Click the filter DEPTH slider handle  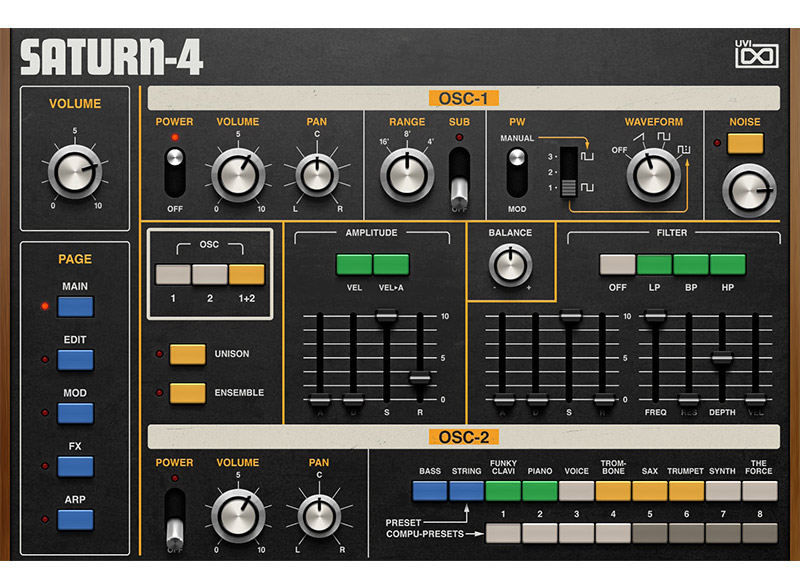point(722,358)
